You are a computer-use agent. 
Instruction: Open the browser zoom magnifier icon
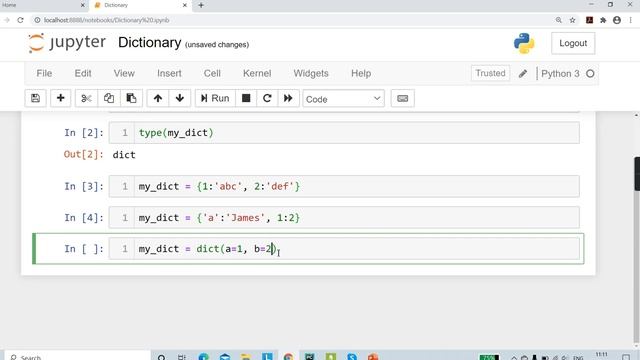[x=558, y=20]
